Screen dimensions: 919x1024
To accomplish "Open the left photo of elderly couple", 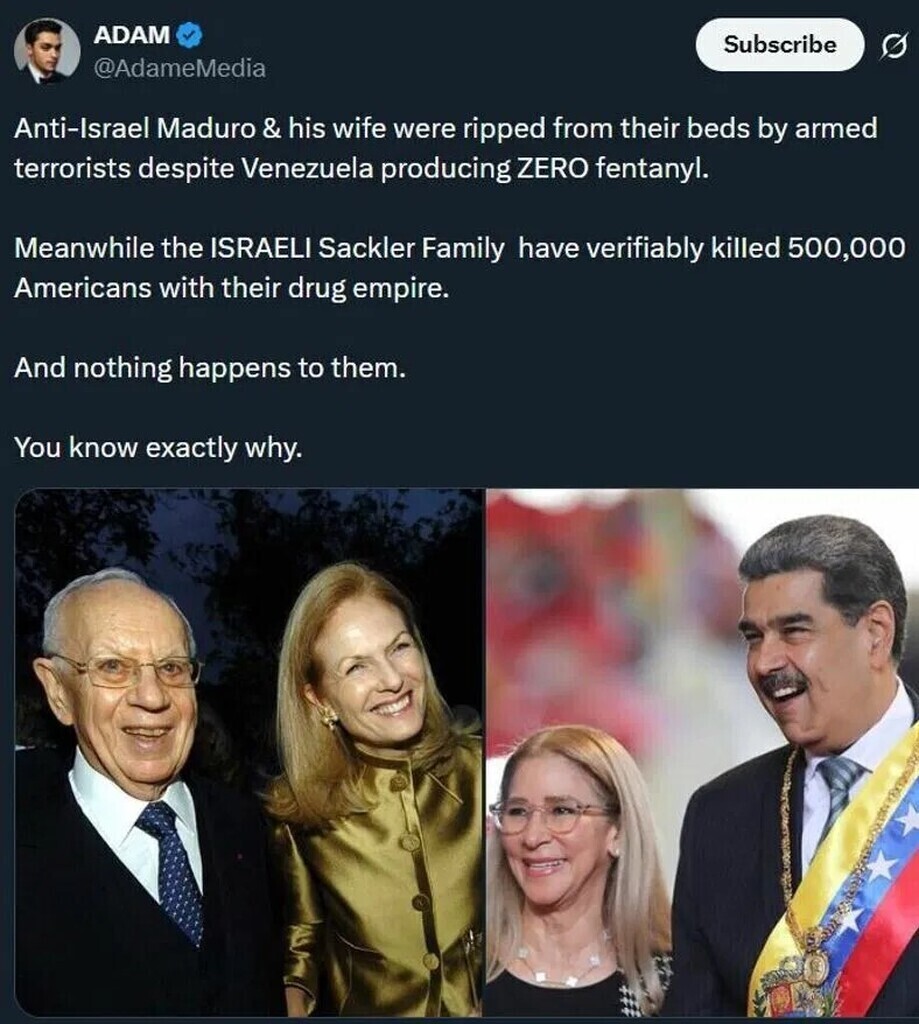I will [248, 752].
